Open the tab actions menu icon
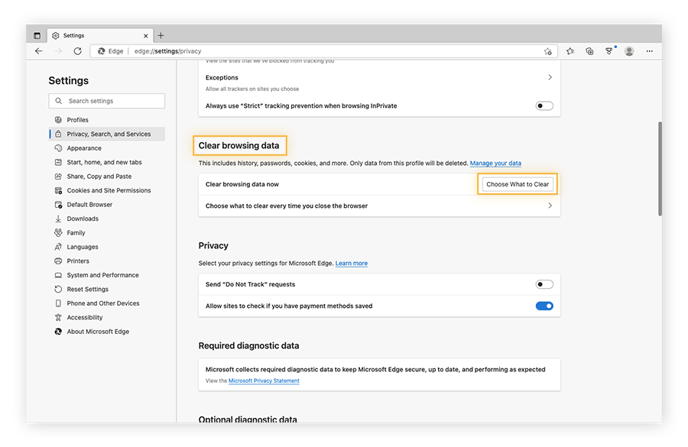Image resolution: width=688 pixels, height=447 pixels. (x=37, y=36)
